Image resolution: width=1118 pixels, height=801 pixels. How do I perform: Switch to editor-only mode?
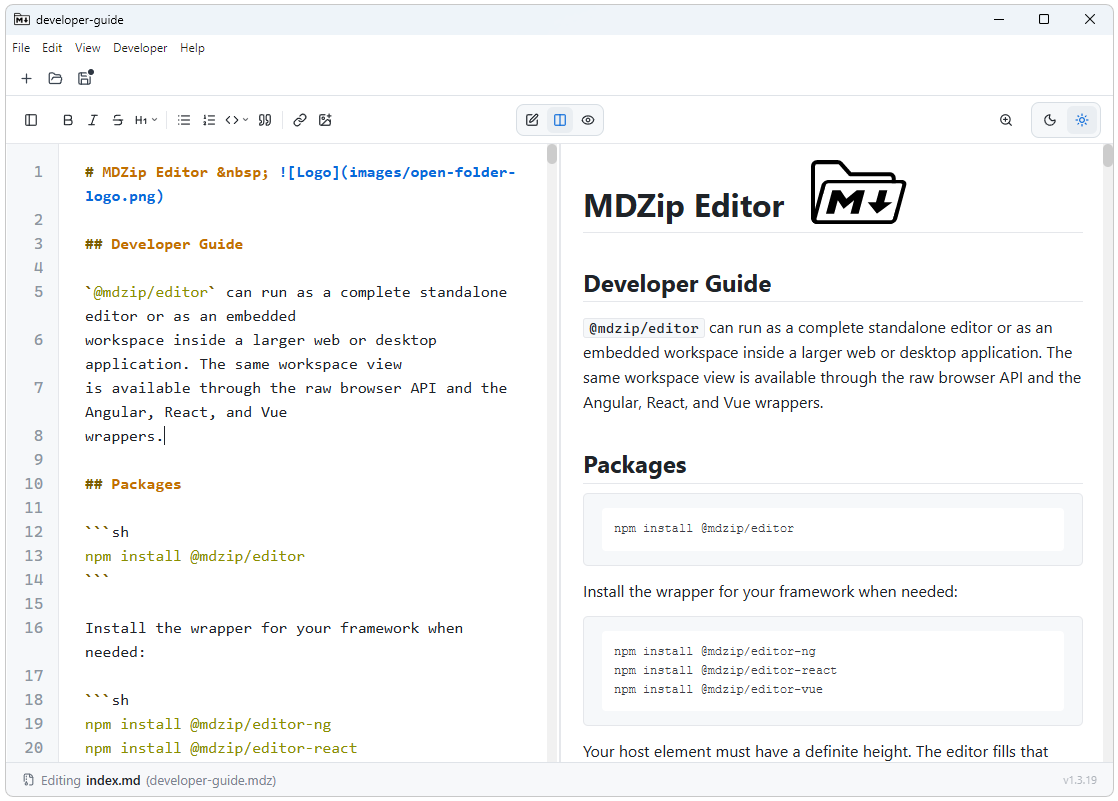532,120
